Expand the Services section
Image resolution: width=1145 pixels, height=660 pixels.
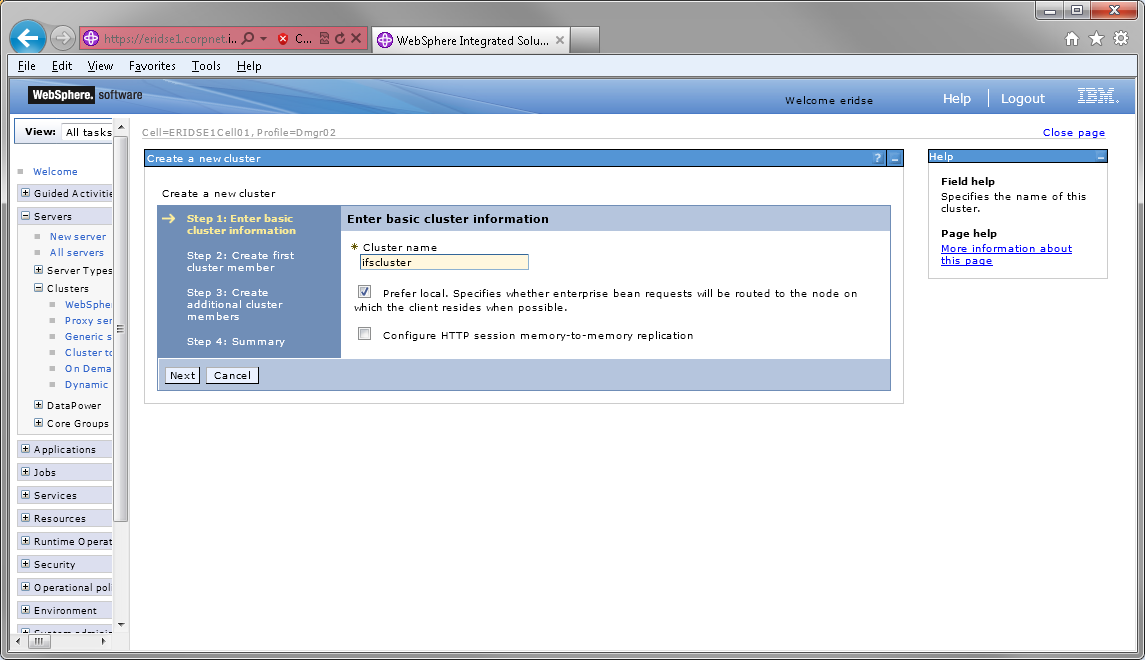(x=26, y=495)
